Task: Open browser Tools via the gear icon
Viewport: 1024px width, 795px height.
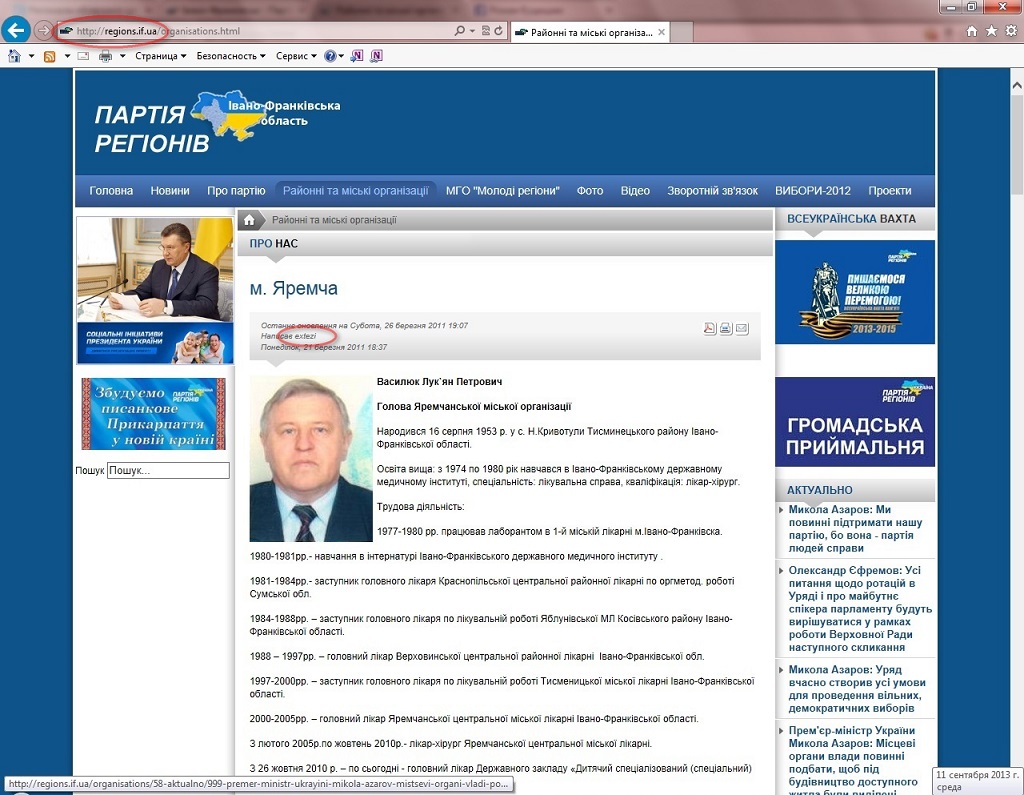Action: point(1011,31)
